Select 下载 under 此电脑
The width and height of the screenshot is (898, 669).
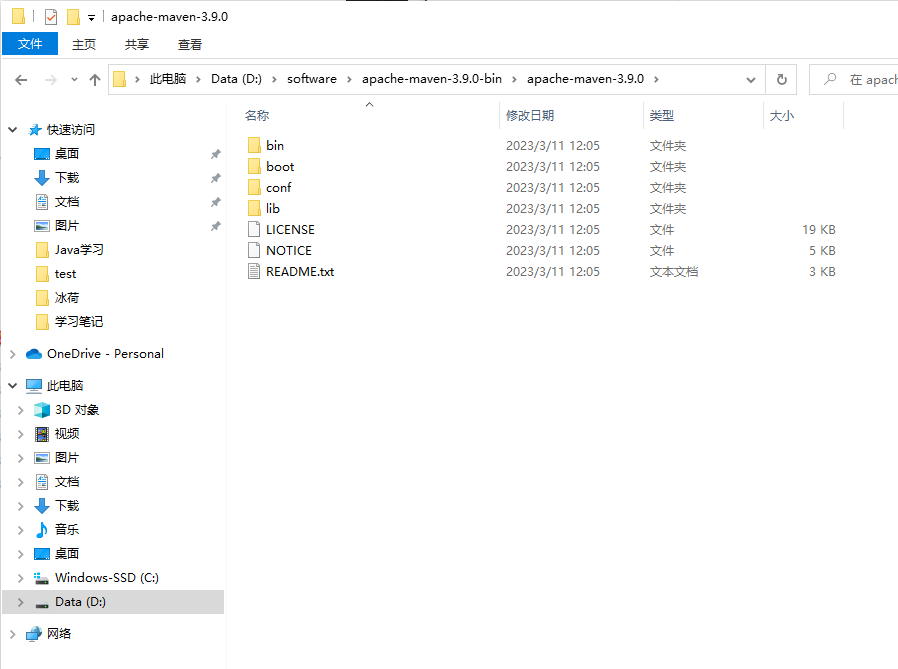coord(67,506)
